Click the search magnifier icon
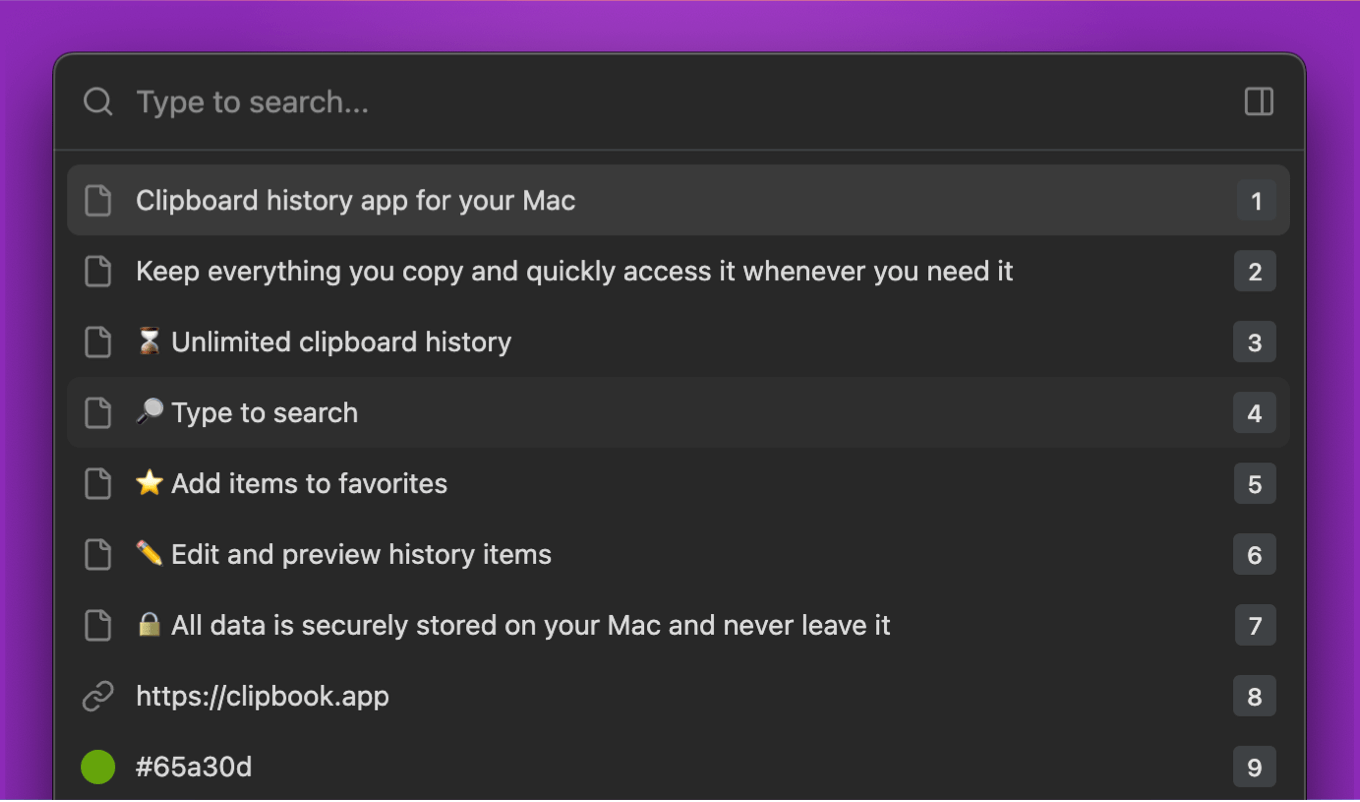This screenshot has width=1360, height=802. tap(97, 101)
